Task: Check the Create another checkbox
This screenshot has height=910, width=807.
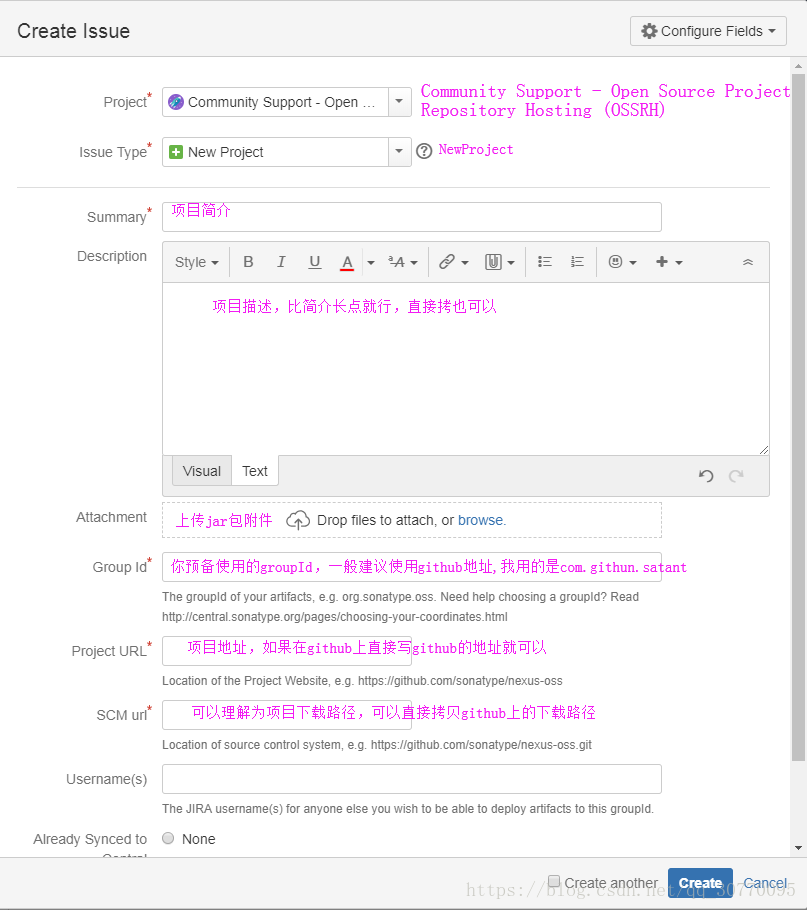Action: [554, 882]
